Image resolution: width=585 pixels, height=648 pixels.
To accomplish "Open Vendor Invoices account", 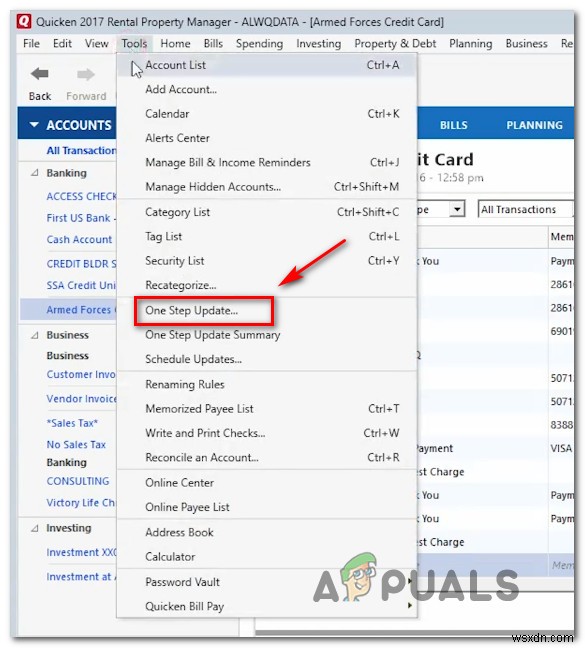I will pos(81,399).
